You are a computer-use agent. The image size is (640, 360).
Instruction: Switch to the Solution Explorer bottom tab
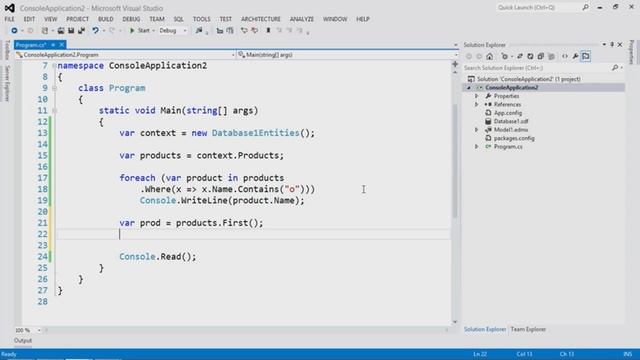[x=484, y=329]
